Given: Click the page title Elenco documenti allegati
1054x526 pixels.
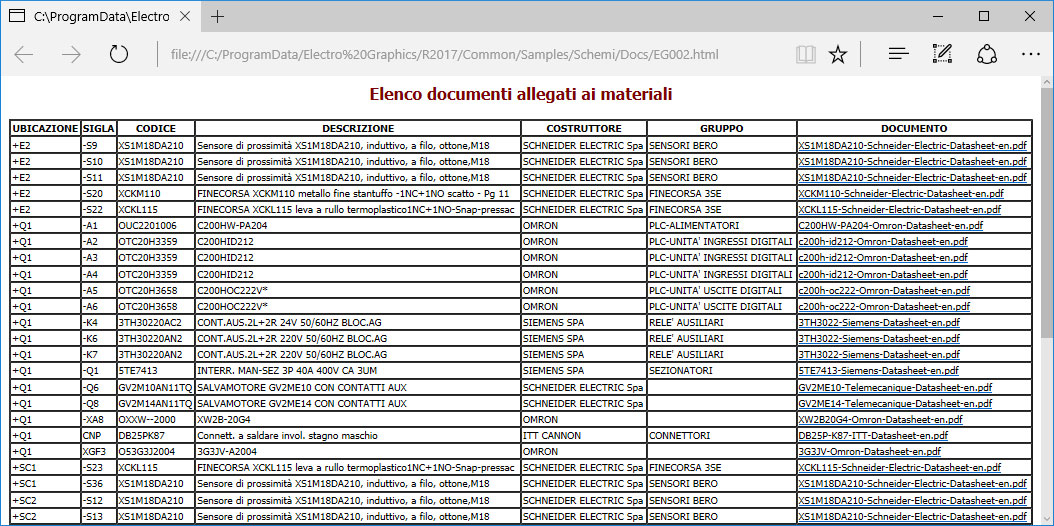Looking at the screenshot, I should click(521, 95).
